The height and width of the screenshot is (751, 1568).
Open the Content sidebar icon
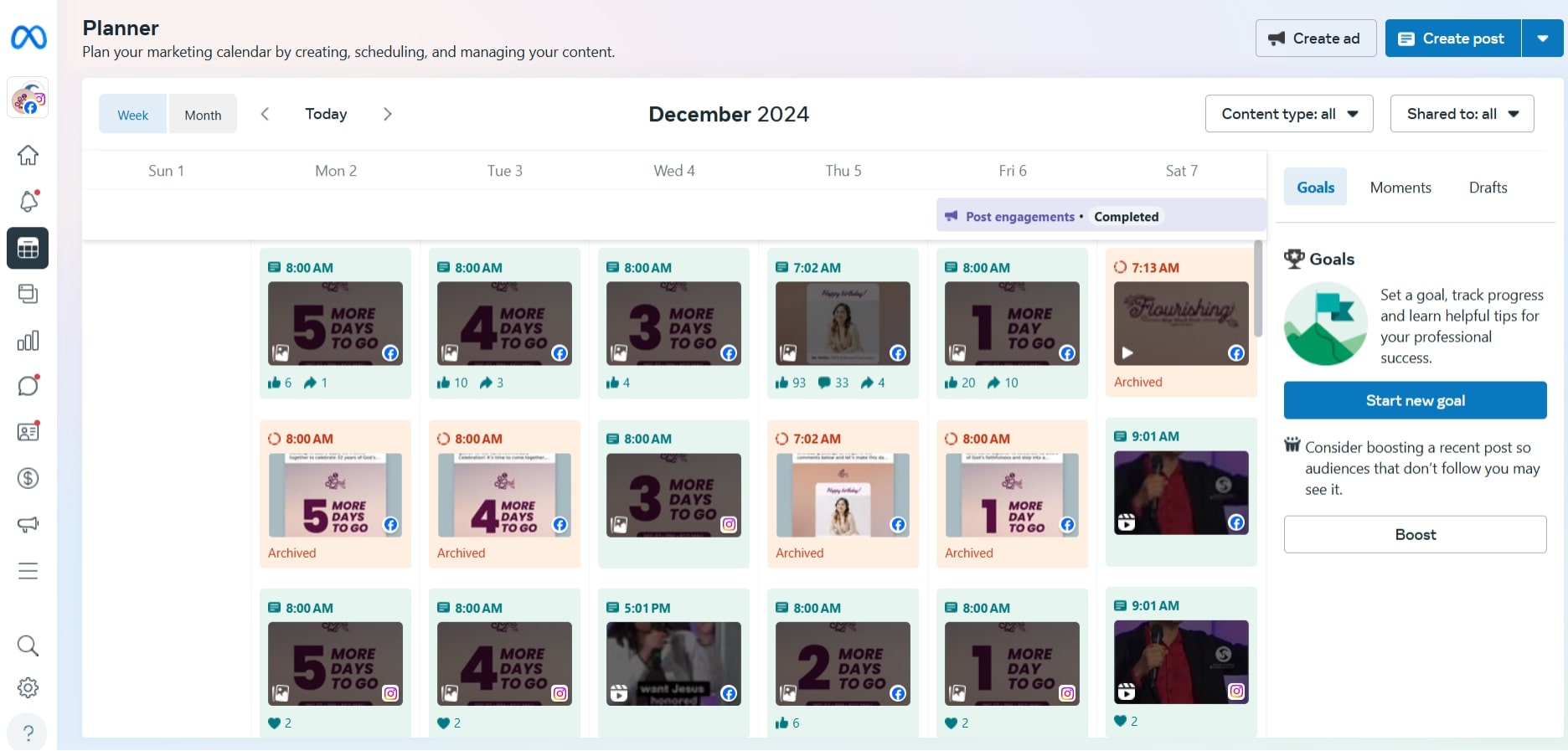[28, 294]
